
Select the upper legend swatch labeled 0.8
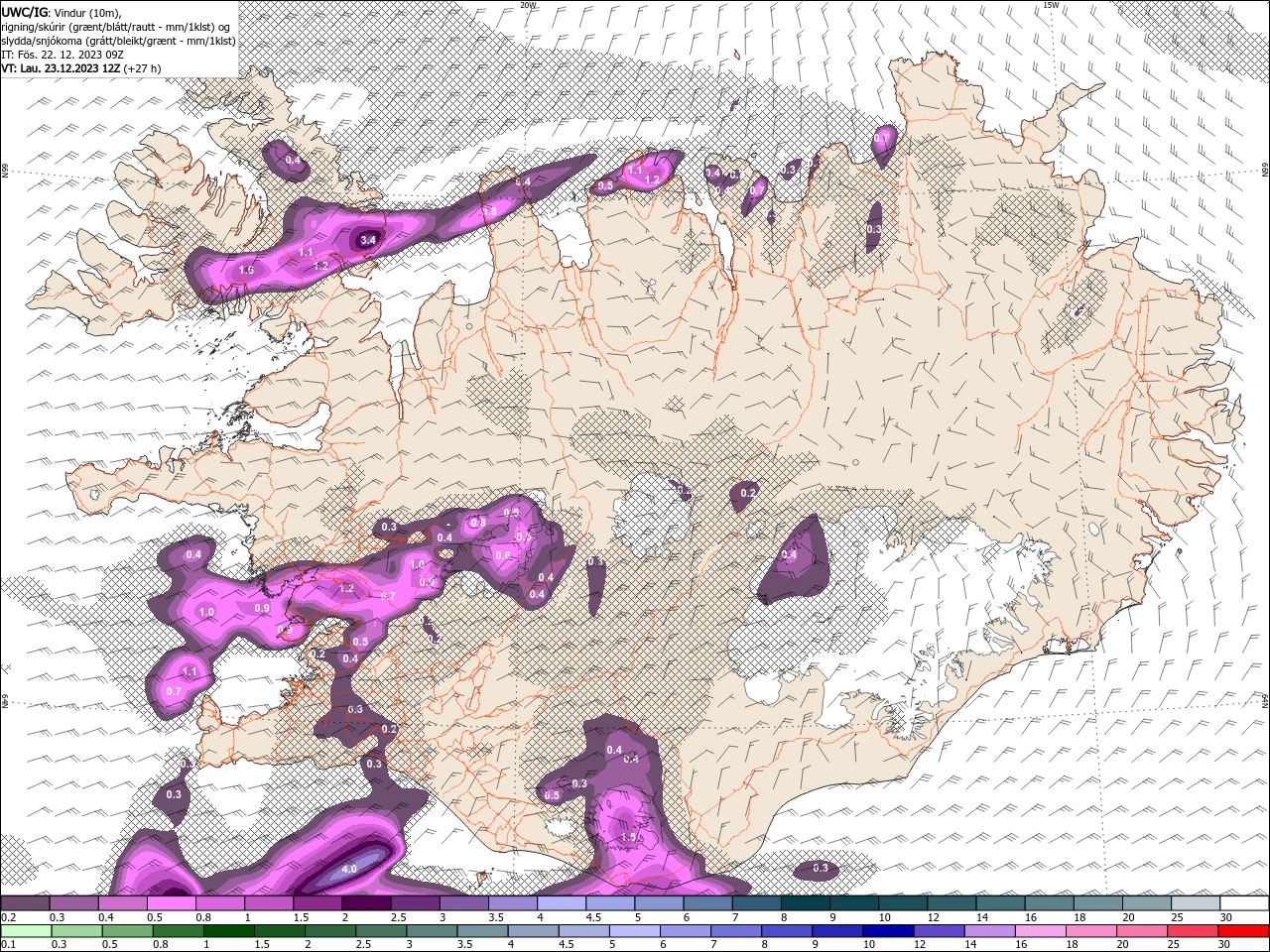pos(220,904)
